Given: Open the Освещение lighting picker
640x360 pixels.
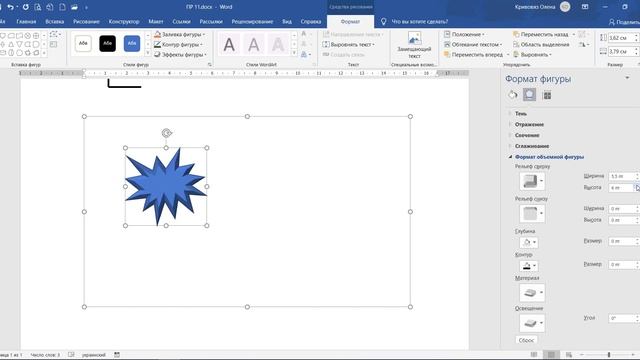Looking at the screenshot, I should click(x=532, y=323).
